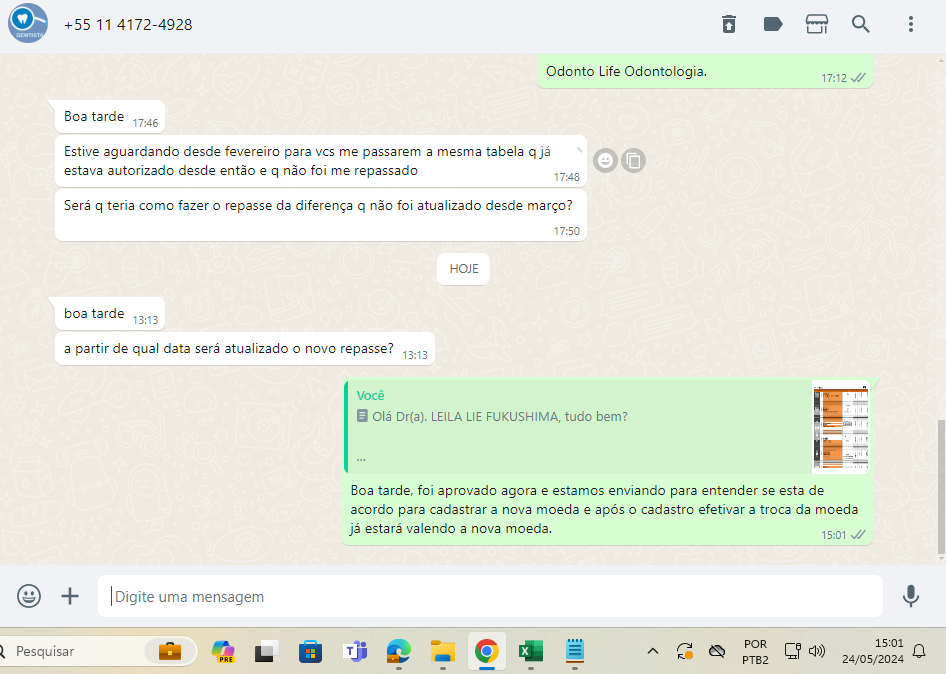Open Windows notifications bell

tap(919, 651)
